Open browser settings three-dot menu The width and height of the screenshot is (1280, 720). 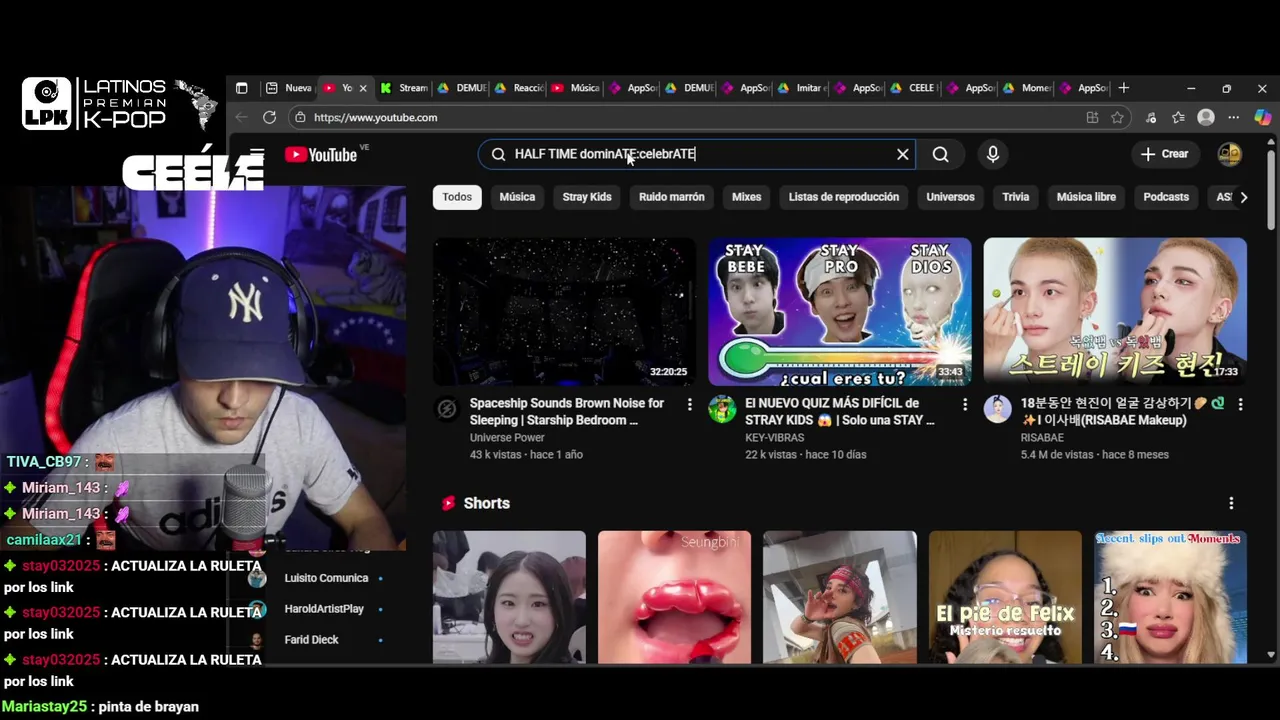click(1234, 117)
